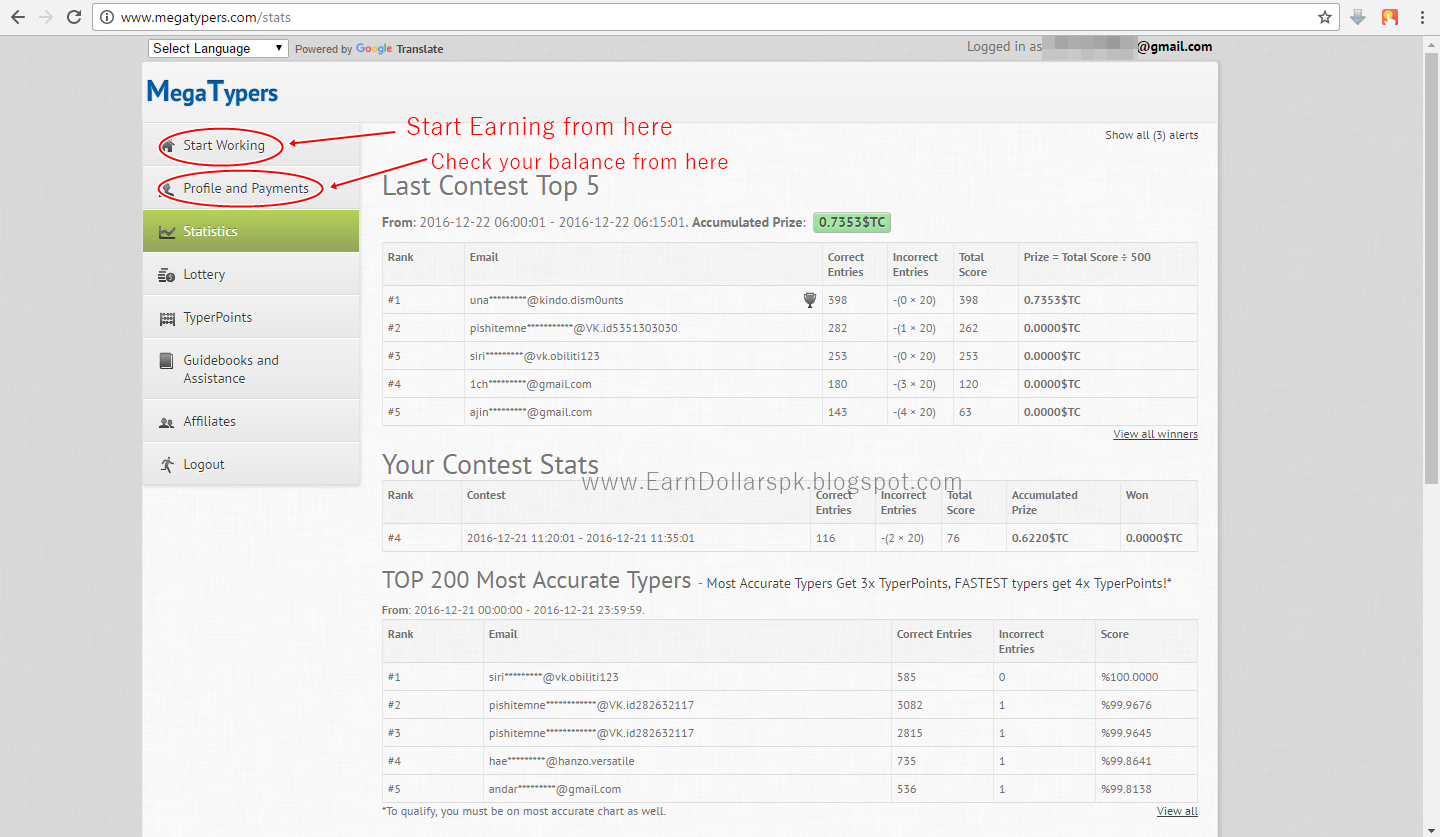Click the site info icon in address bar

[106, 17]
